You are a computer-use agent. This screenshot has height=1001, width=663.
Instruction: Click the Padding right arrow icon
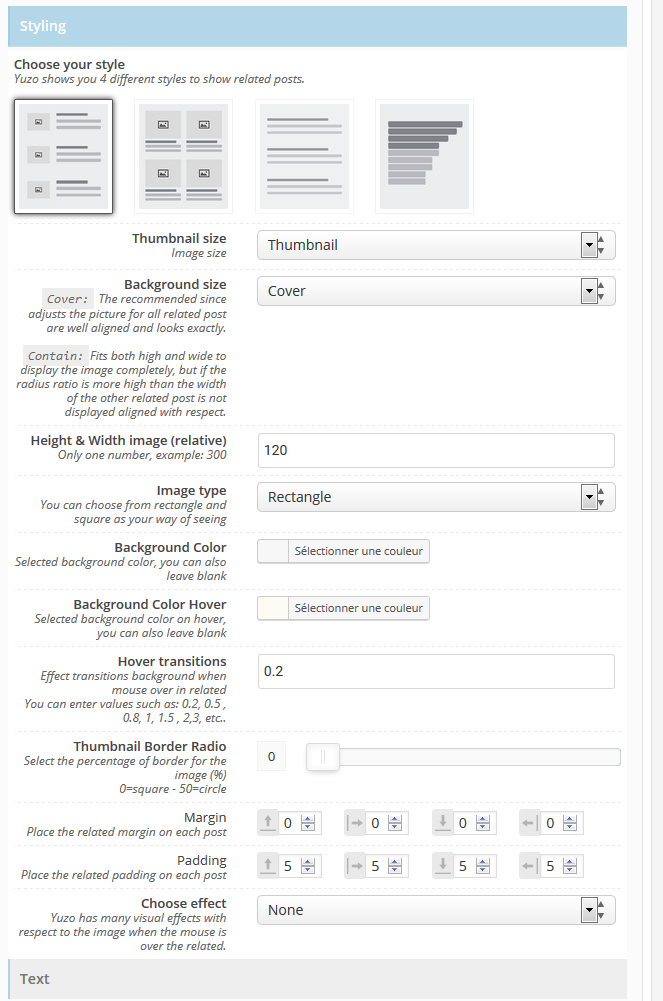(355, 866)
